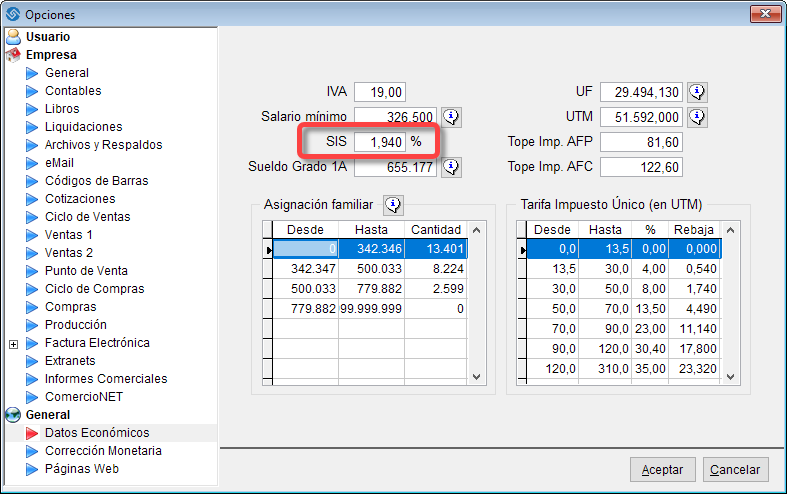Open the Liquidaciones options

click(83, 127)
